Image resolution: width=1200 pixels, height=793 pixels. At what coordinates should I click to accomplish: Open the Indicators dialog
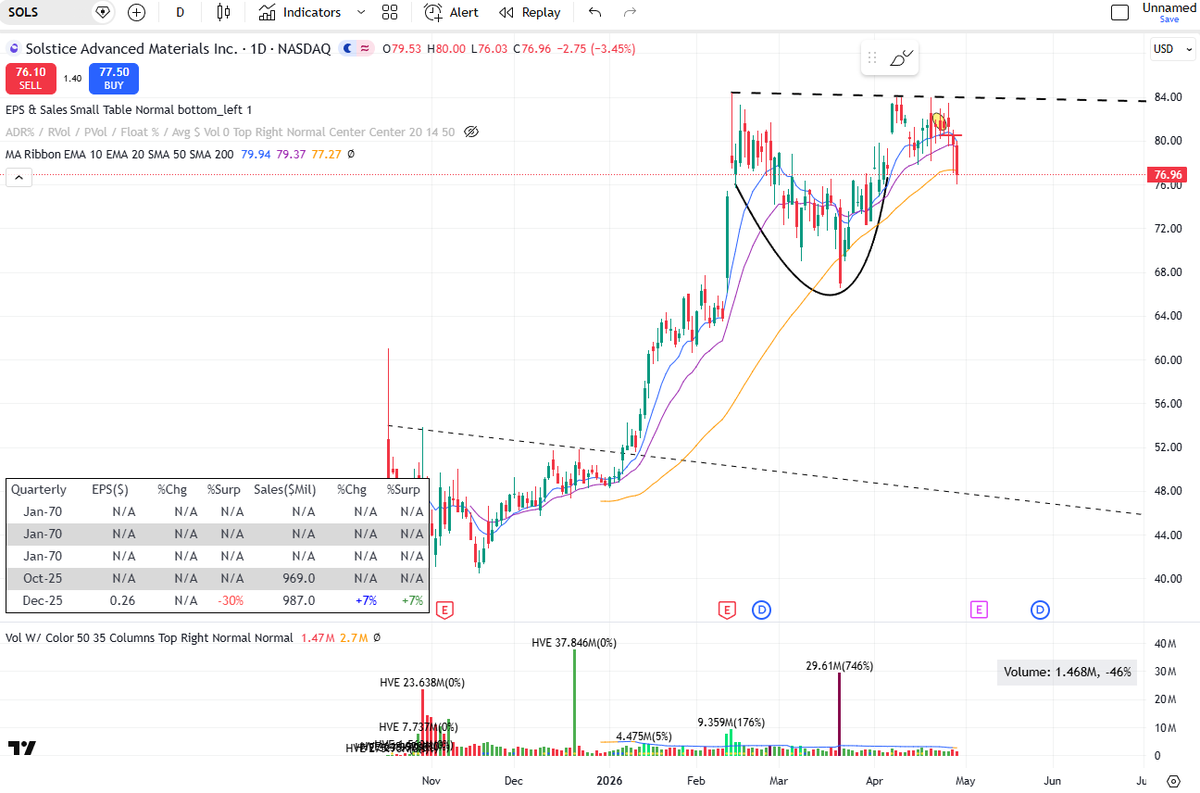point(299,12)
